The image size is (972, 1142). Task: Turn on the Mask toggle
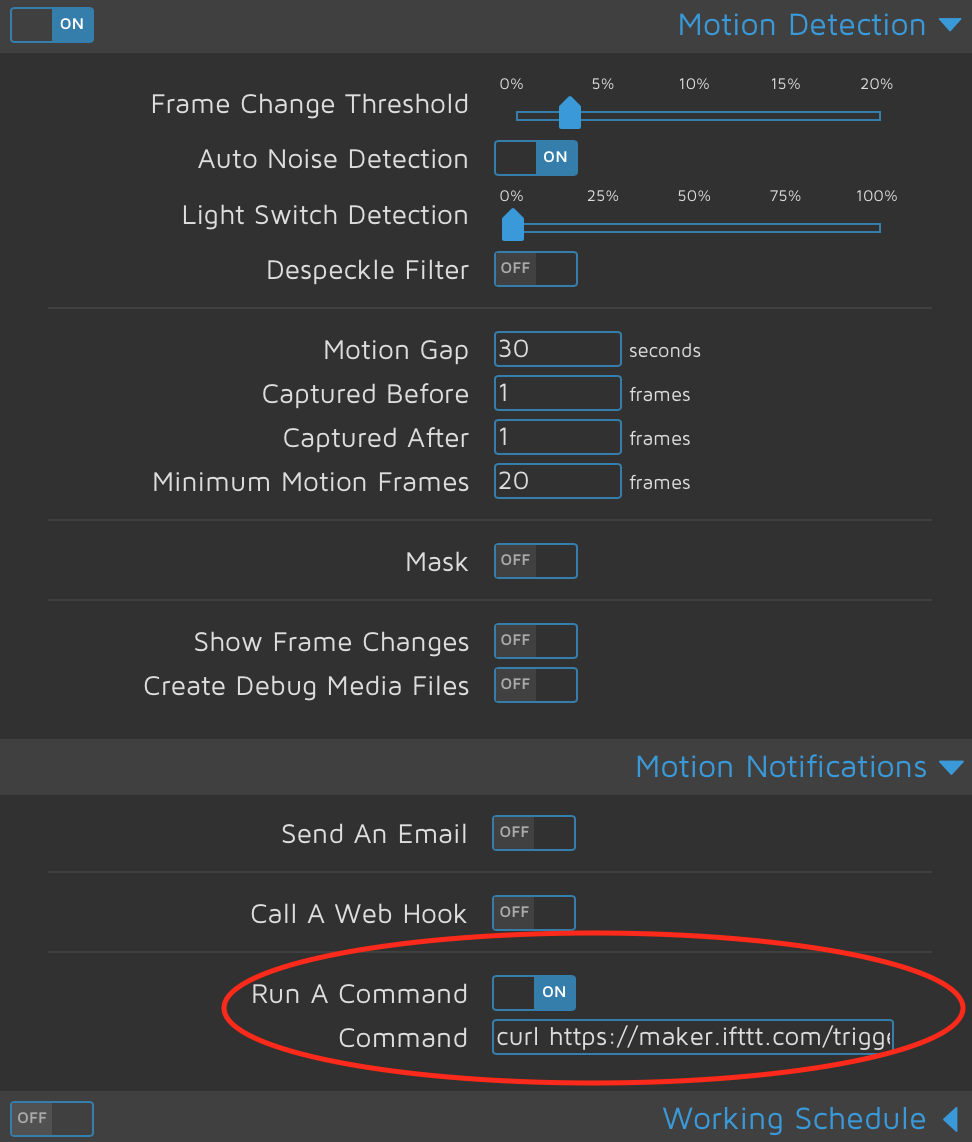(x=536, y=561)
